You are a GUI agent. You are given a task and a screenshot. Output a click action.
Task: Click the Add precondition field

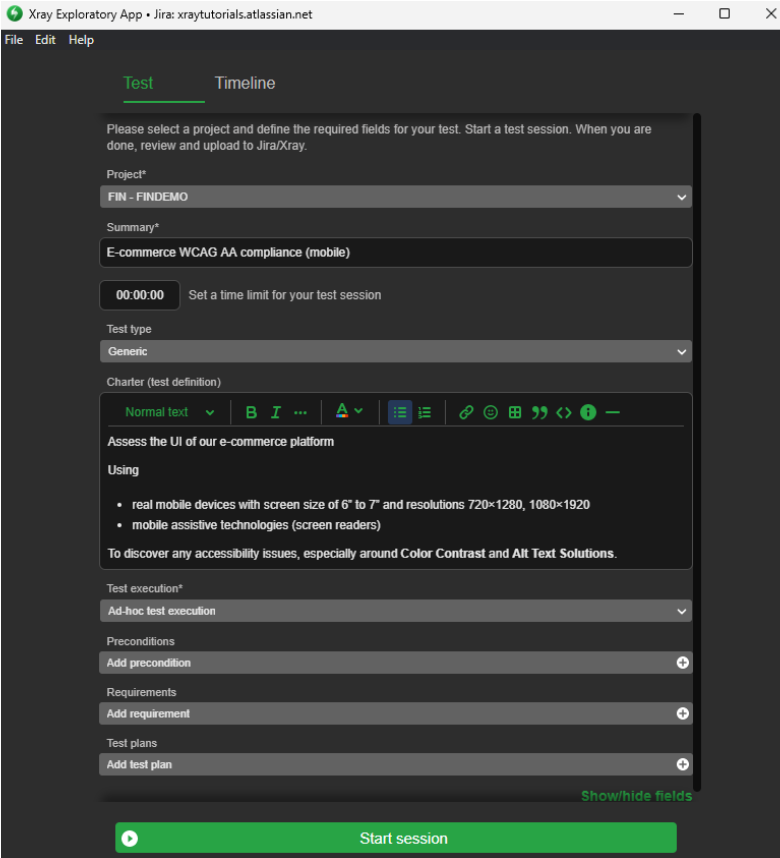pos(396,663)
